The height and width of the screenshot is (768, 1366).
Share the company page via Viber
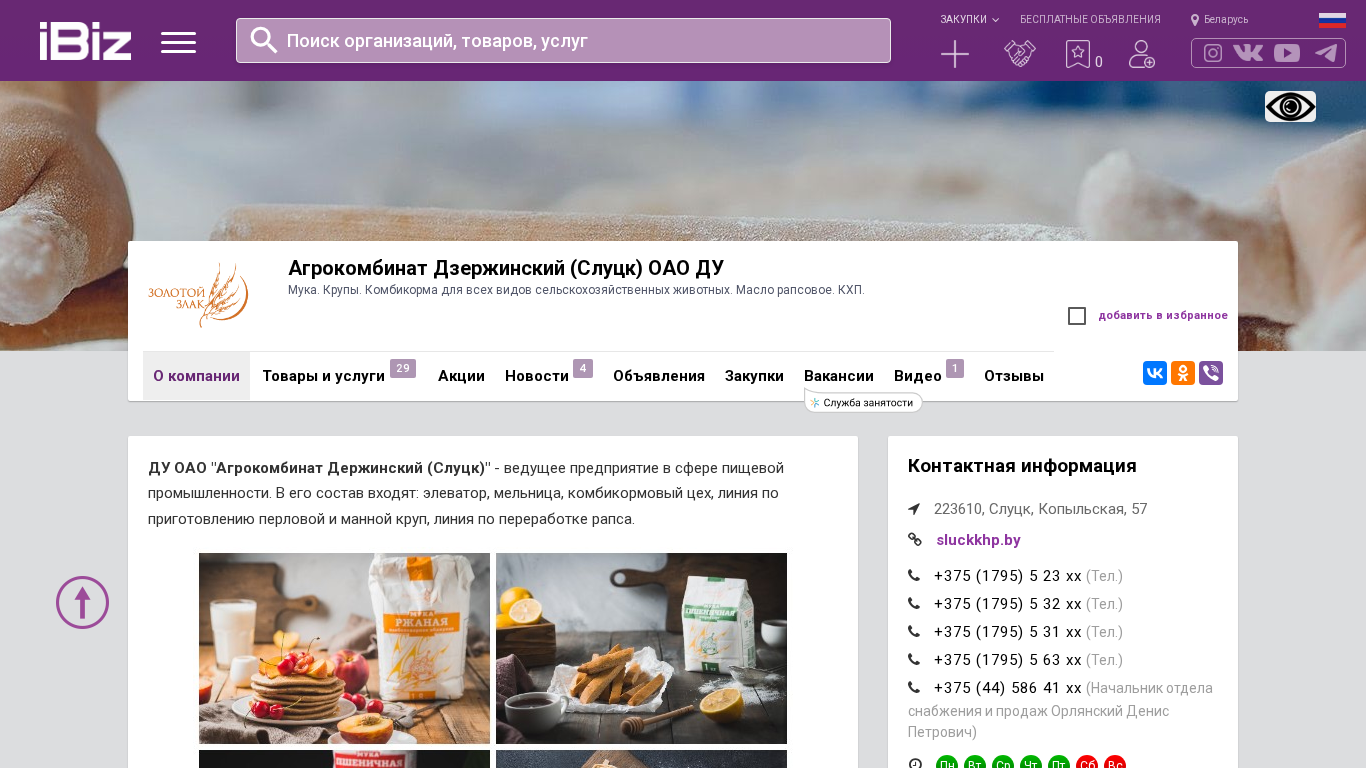[x=1211, y=373]
